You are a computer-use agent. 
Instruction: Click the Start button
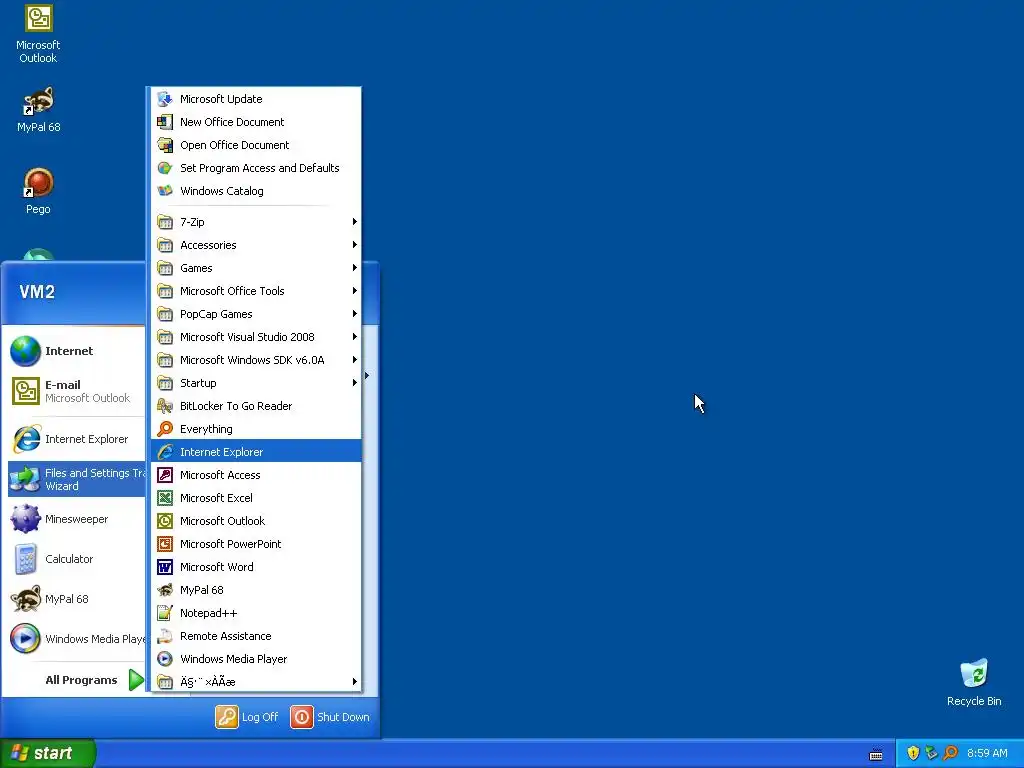pos(48,753)
